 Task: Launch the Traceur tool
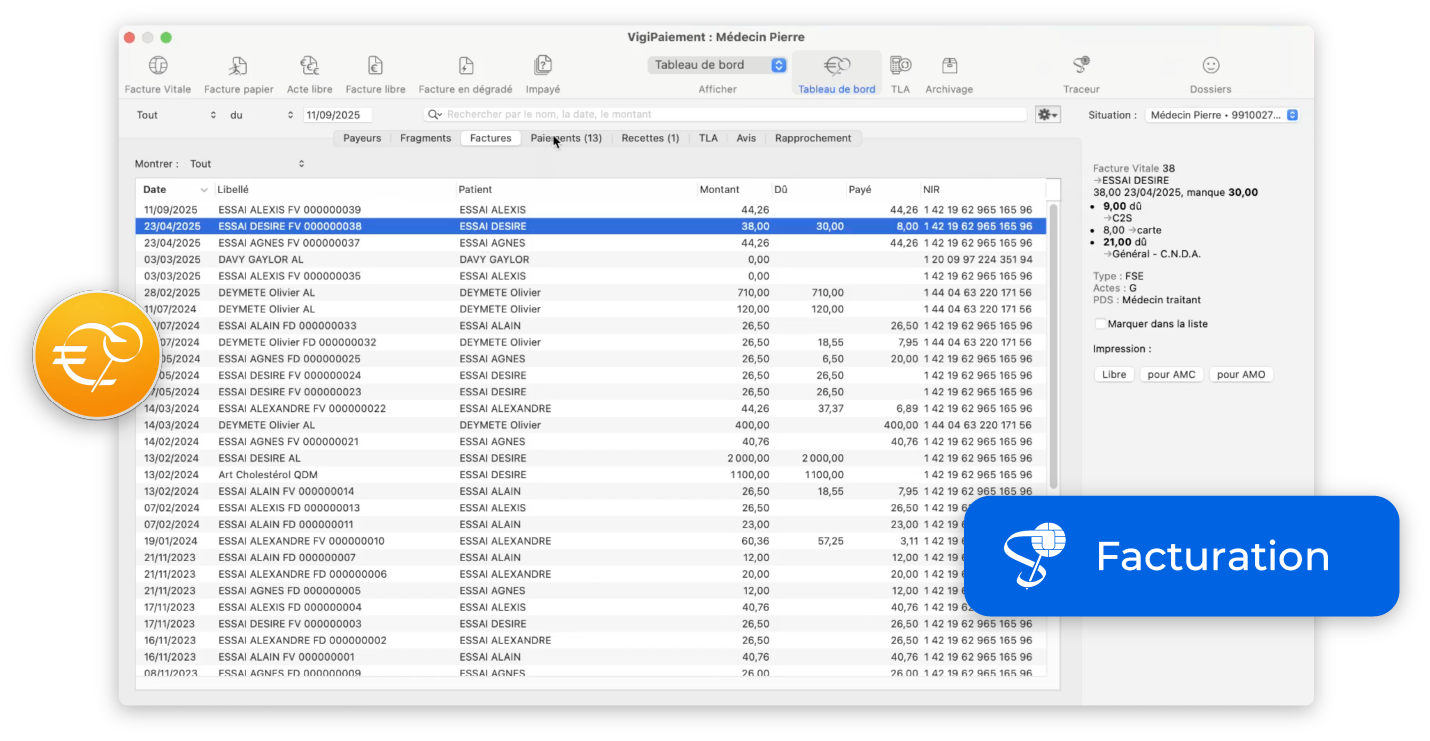(1081, 67)
